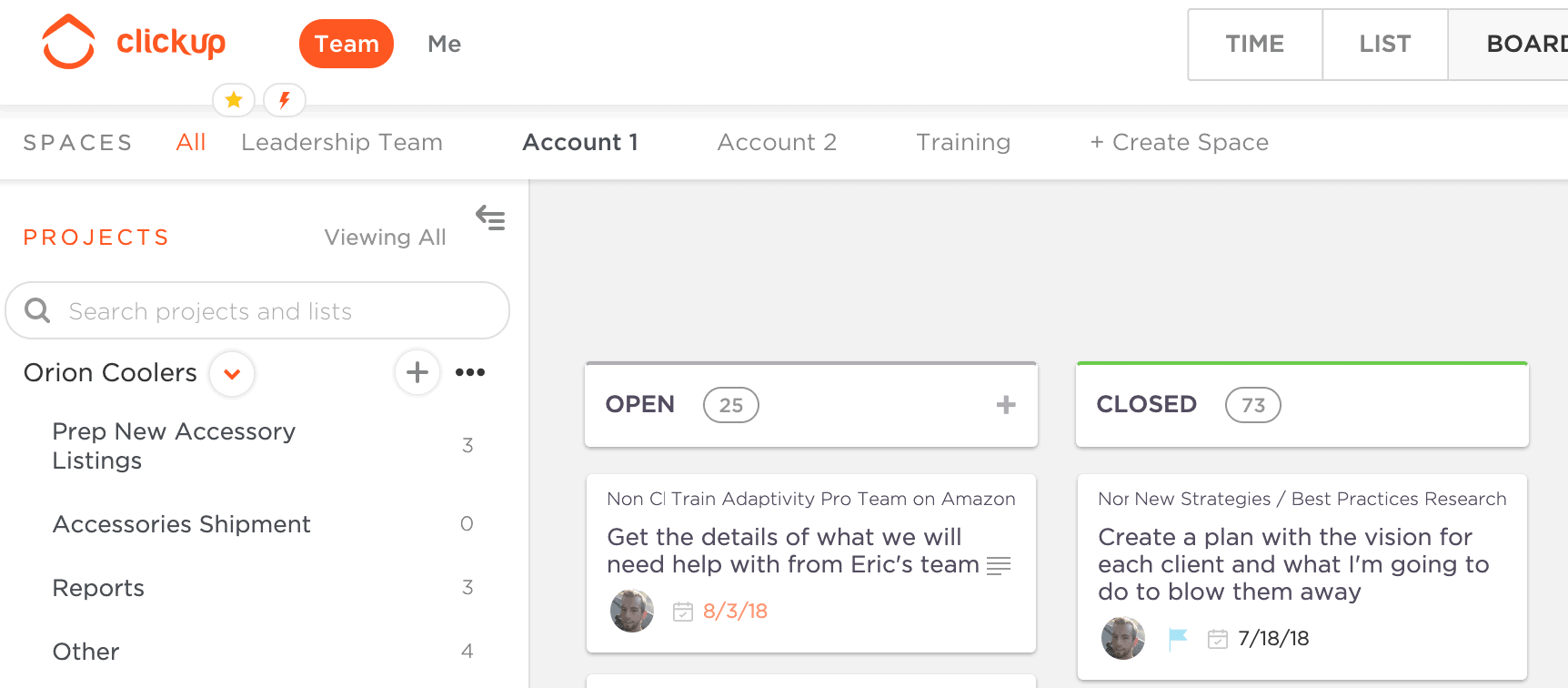Click the Create Space link
The width and height of the screenshot is (1568, 688).
click(1180, 142)
